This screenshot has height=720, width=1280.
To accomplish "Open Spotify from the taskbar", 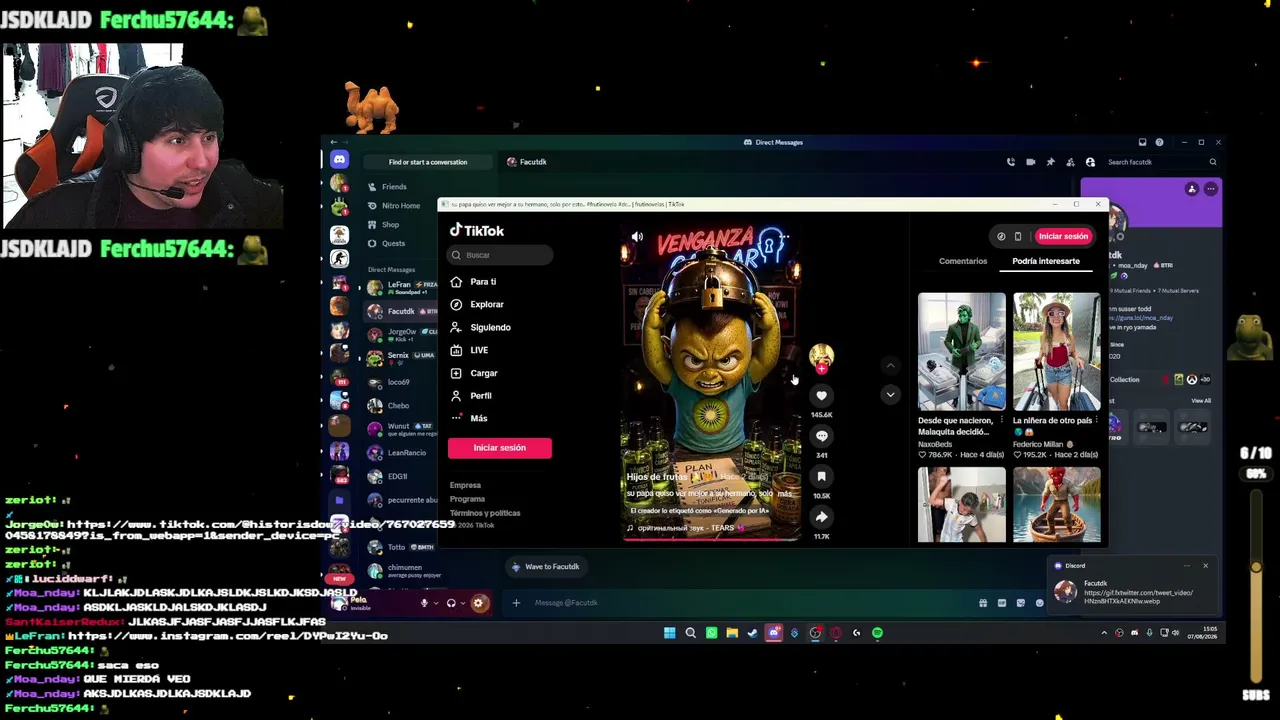I will coord(877,633).
